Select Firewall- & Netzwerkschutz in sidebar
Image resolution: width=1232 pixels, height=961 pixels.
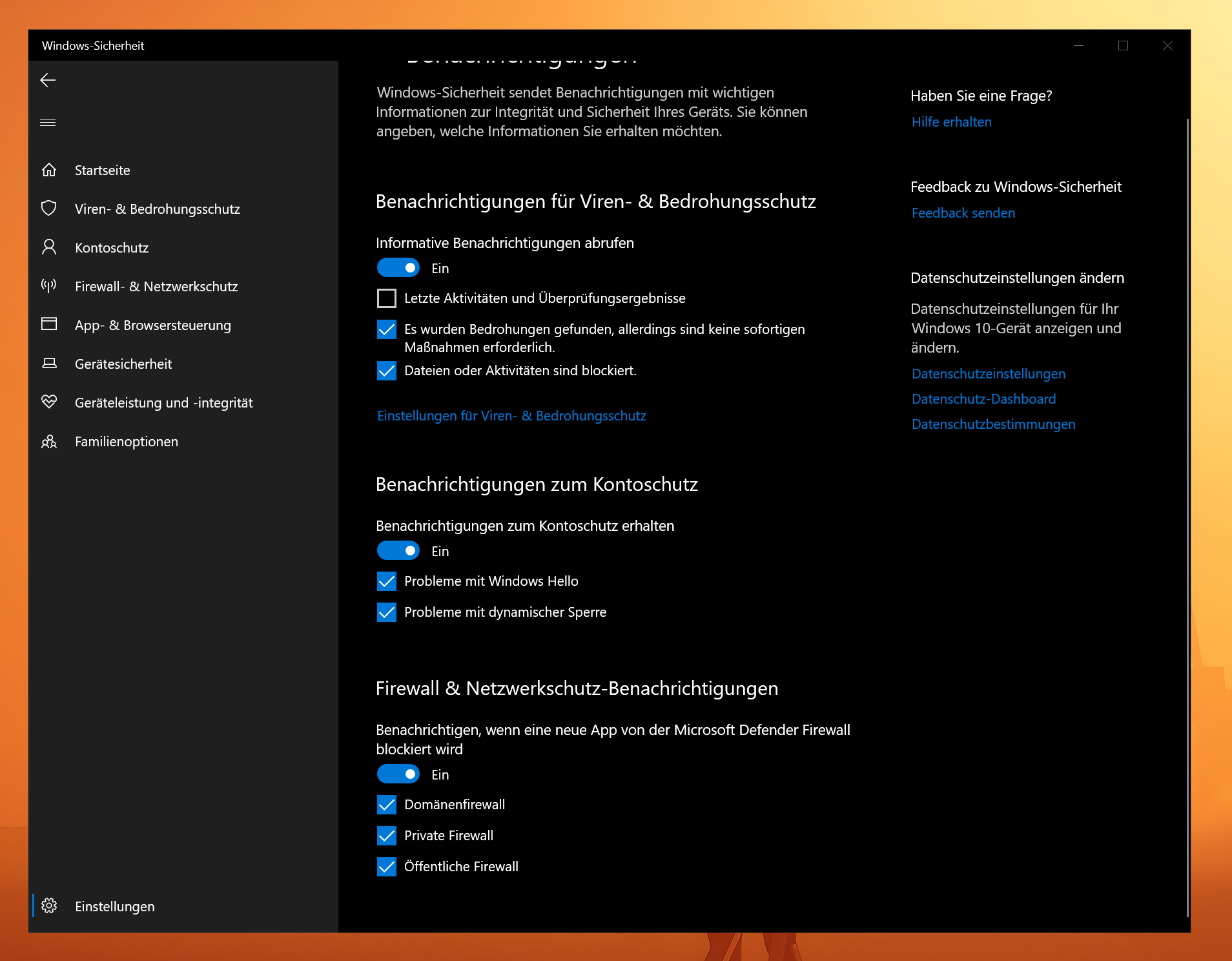pyautogui.click(x=183, y=286)
